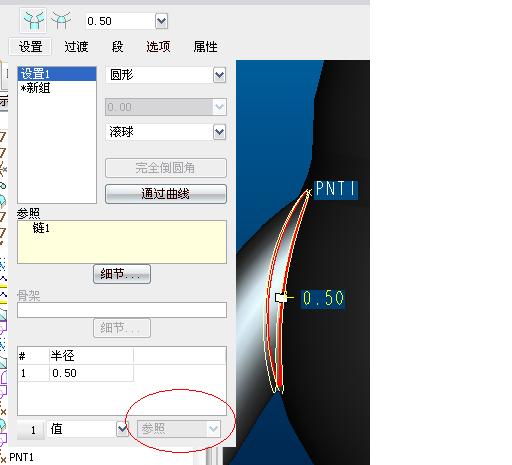Click the 细节... button under 参照

point(122,274)
